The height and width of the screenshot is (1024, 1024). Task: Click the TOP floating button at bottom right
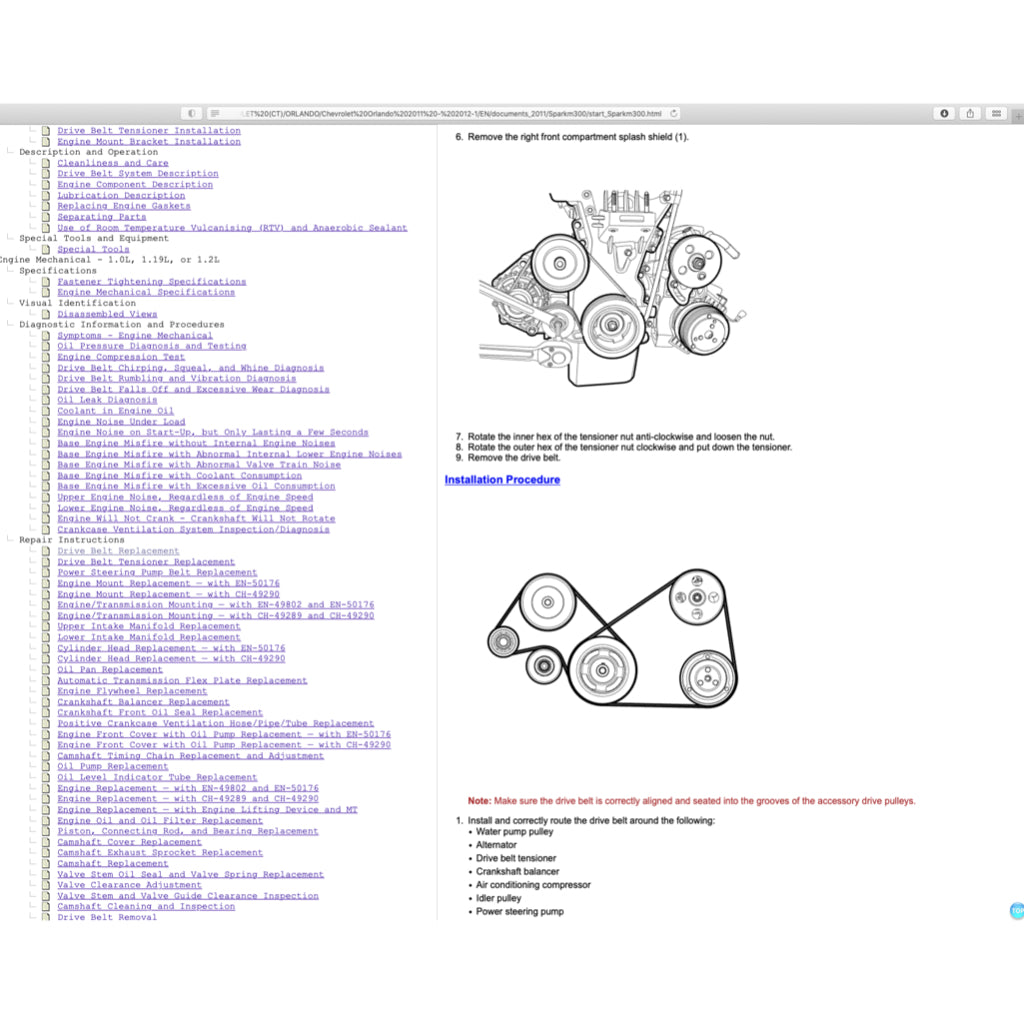click(1016, 910)
